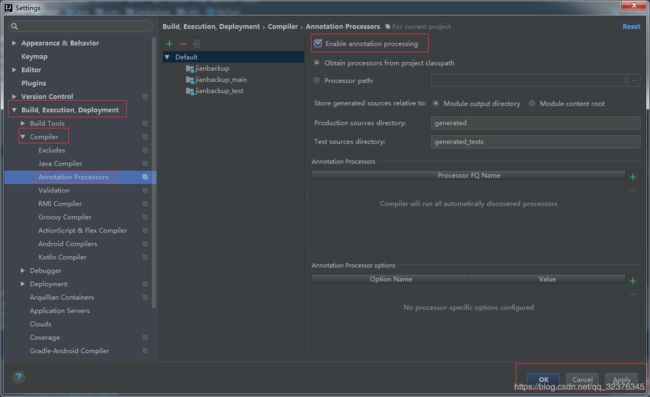650x397 pixels.
Task: Click the settings search field
Action: [80, 27]
